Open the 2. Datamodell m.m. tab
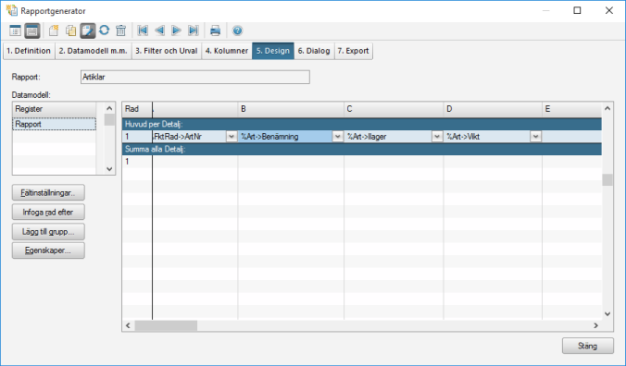Viewport: 626px width, 366px height. click(93, 51)
